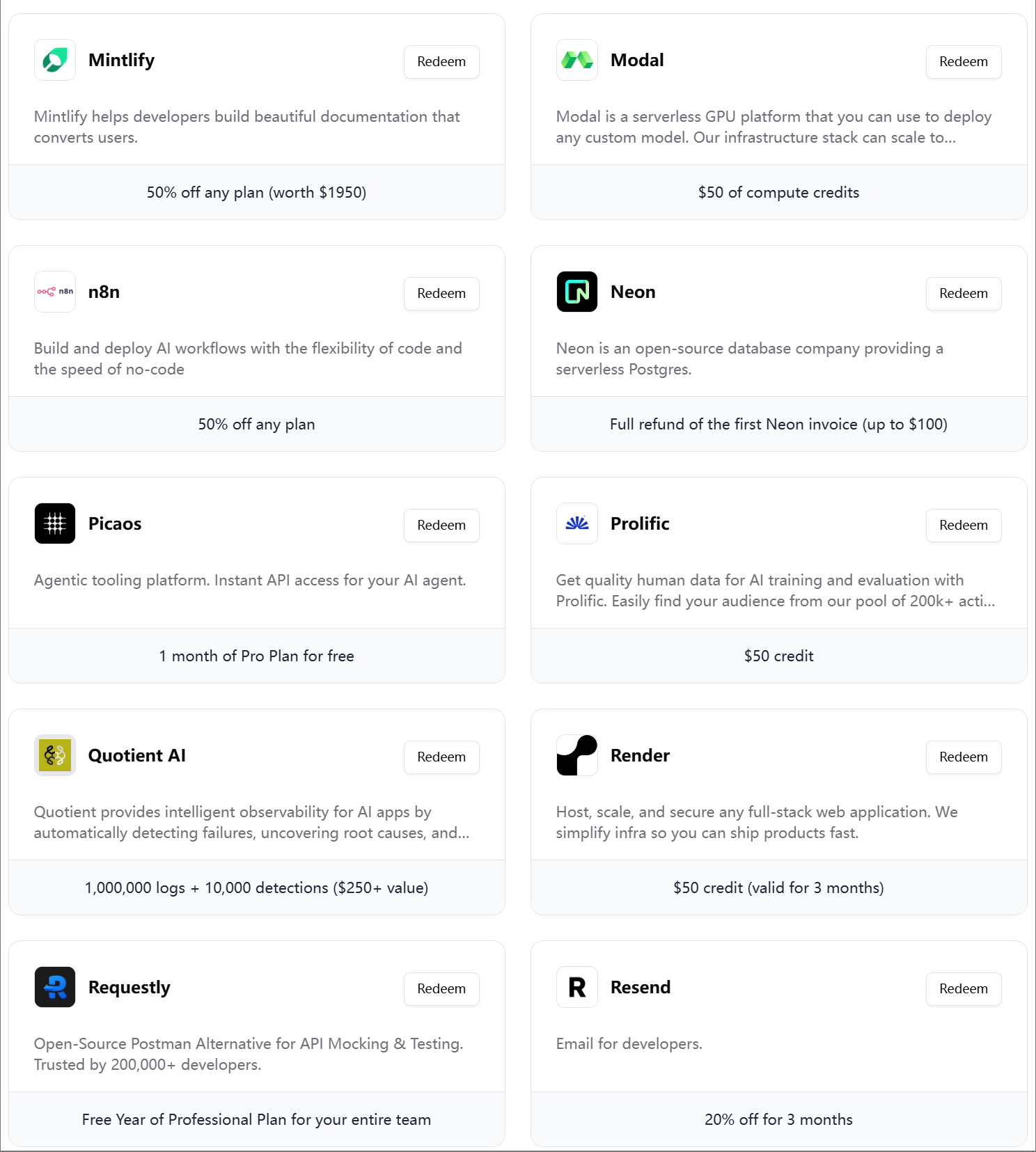Image resolution: width=1036 pixels, height=1152 pixels.
Task: Click the Requestly logo icon
Action: 55,987
